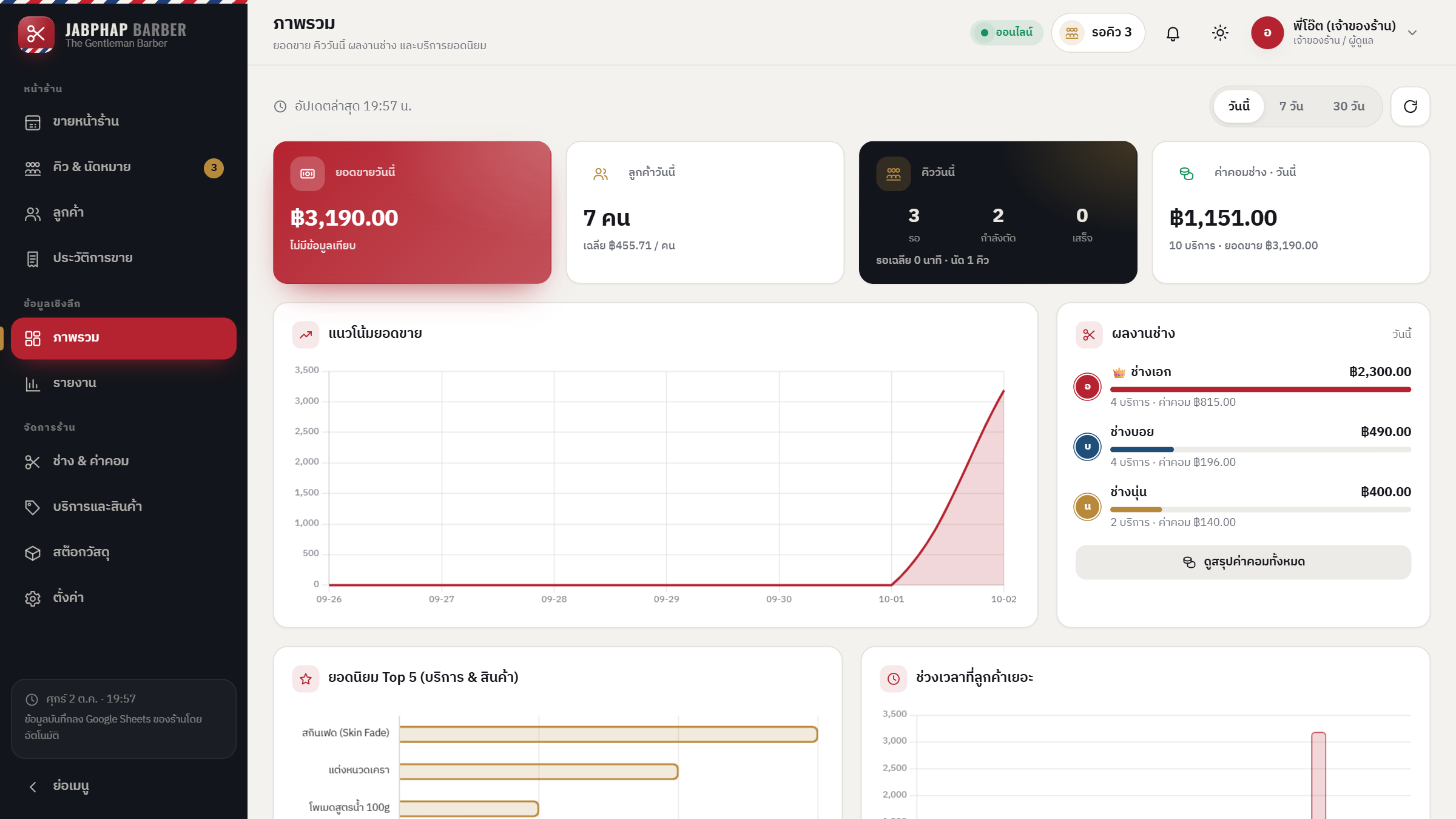Click the ยอดขายวันนี้ ฿3,190.00 card
The image size is (1456, 819).
tap(412, 212)
